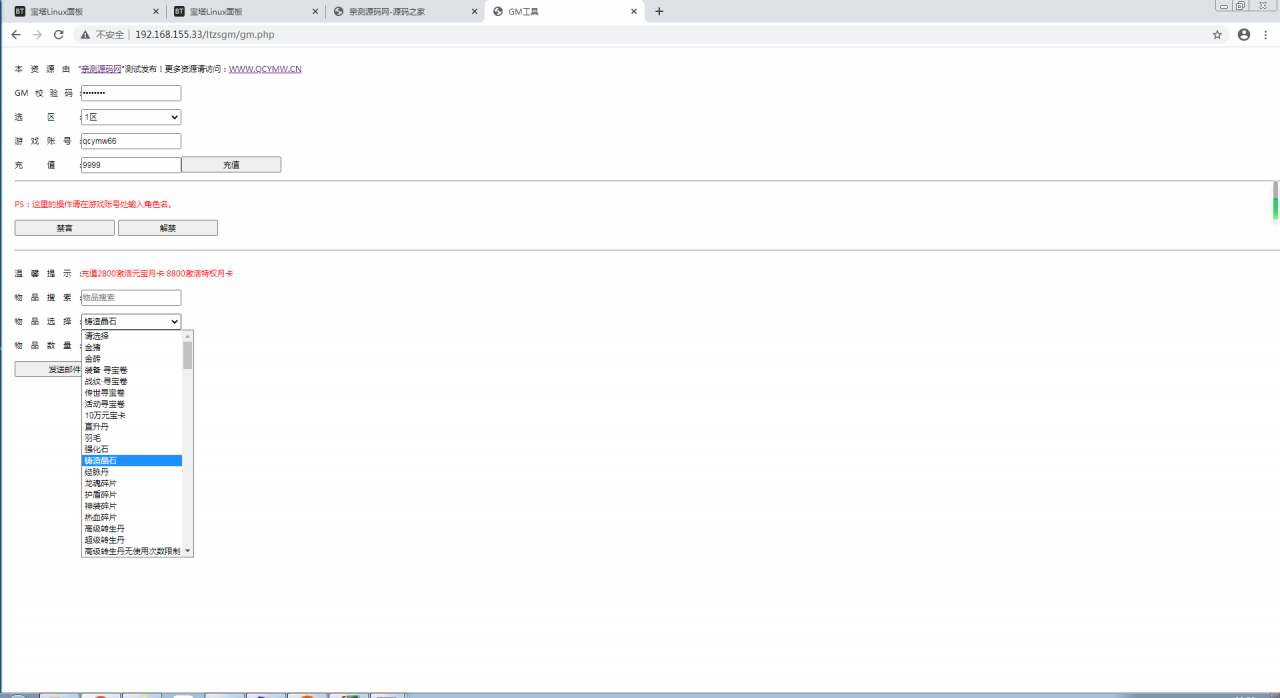Viewport: 1280px width, 698px height.
Task: Select 强化石 in the item list
Action: (x=97, y=449)
